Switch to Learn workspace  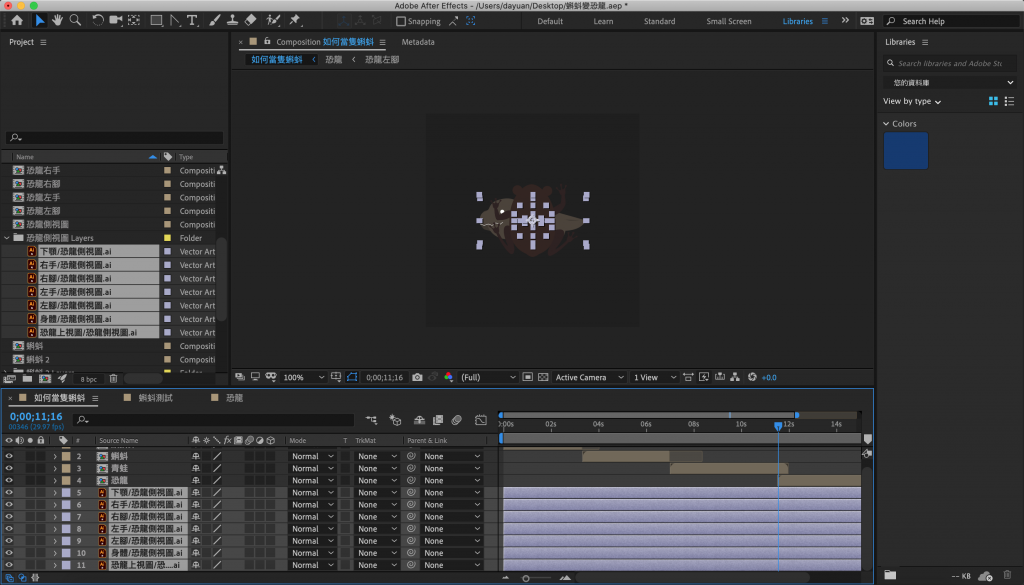click(603, 21)
